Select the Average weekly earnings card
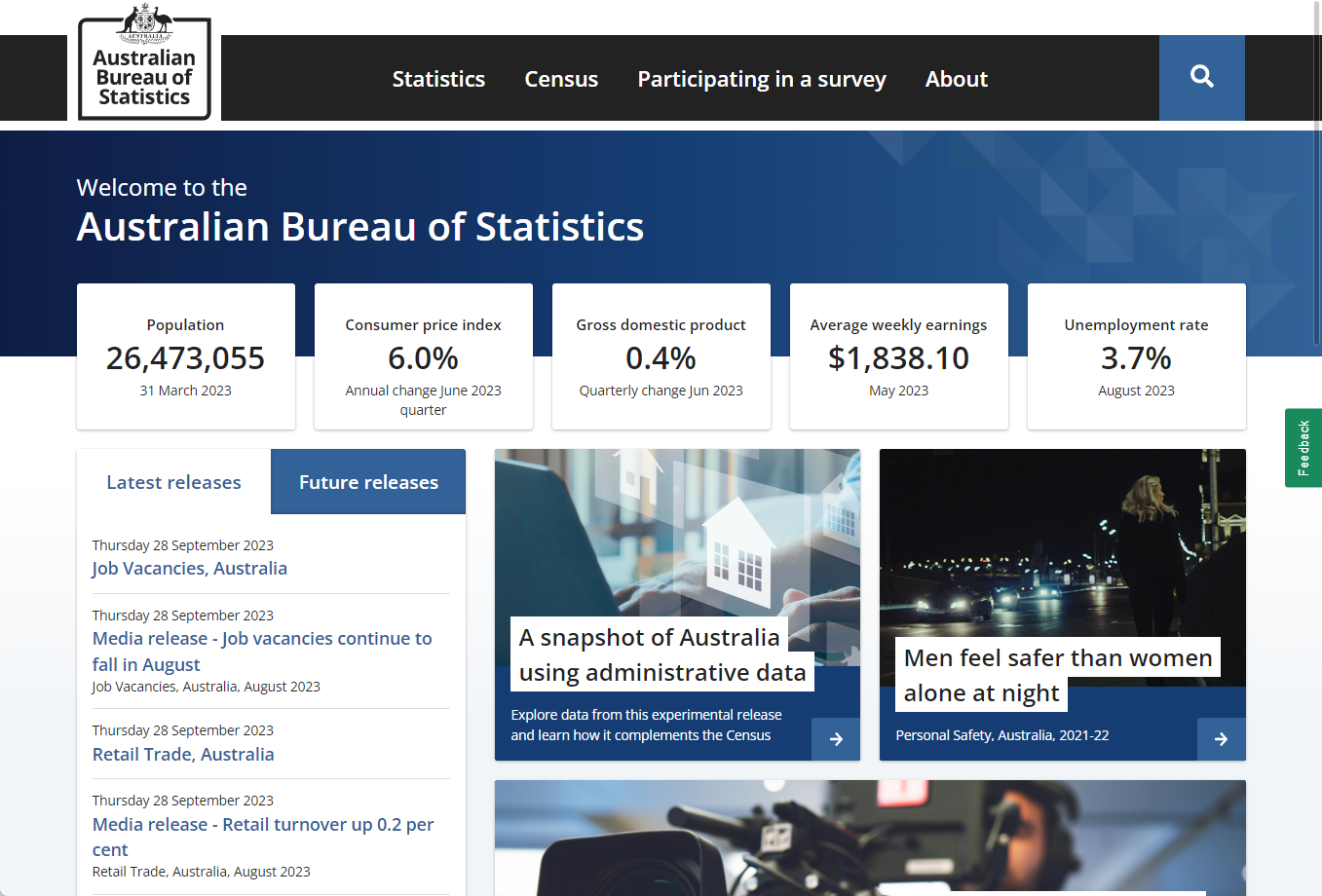The height and width of the screenshot is (896, 1322). 899,356
